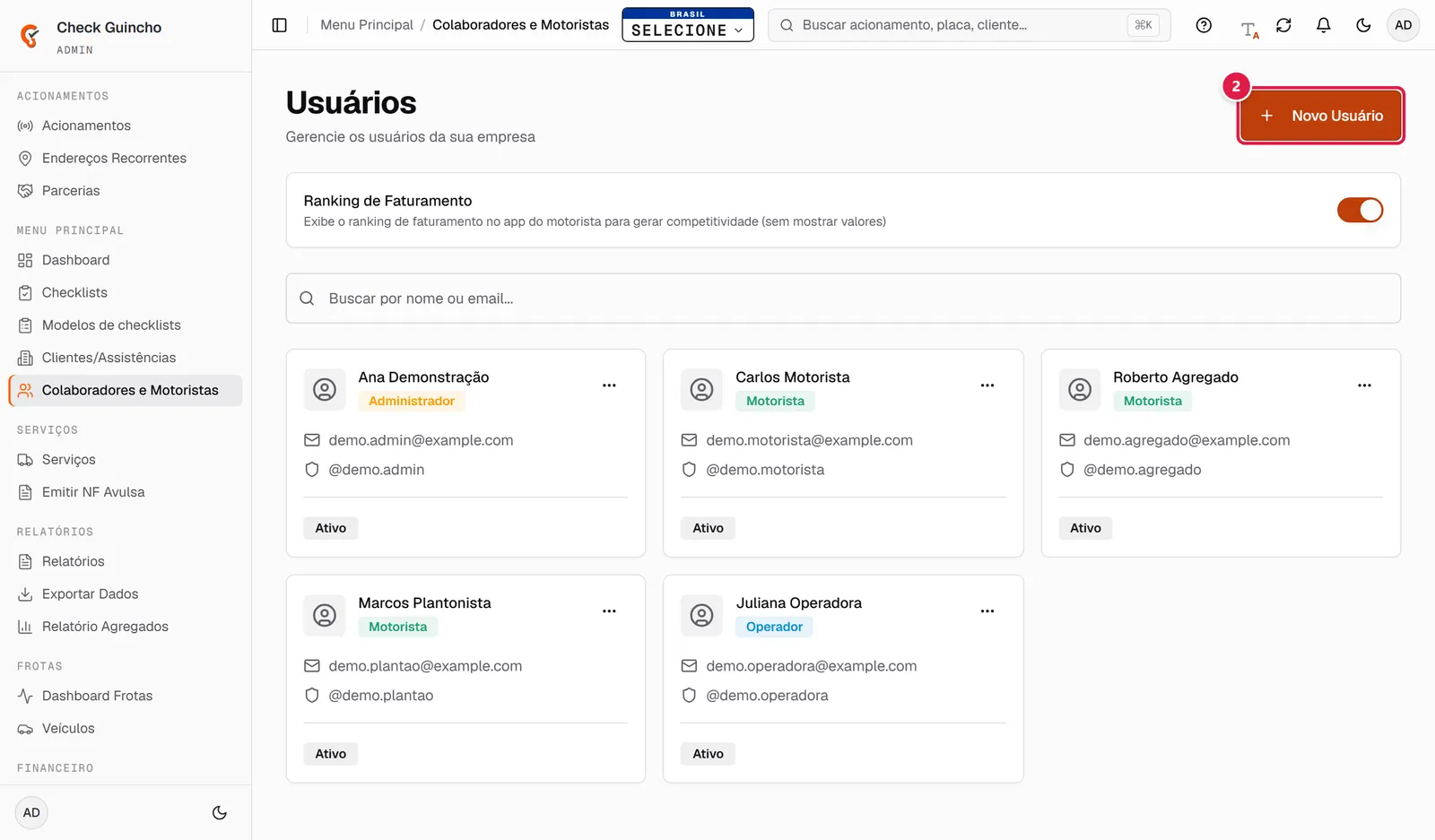Click Operador role tag on Juliana's card
The width and height of the screenshot is (1435, 840).
coord(774,627)
